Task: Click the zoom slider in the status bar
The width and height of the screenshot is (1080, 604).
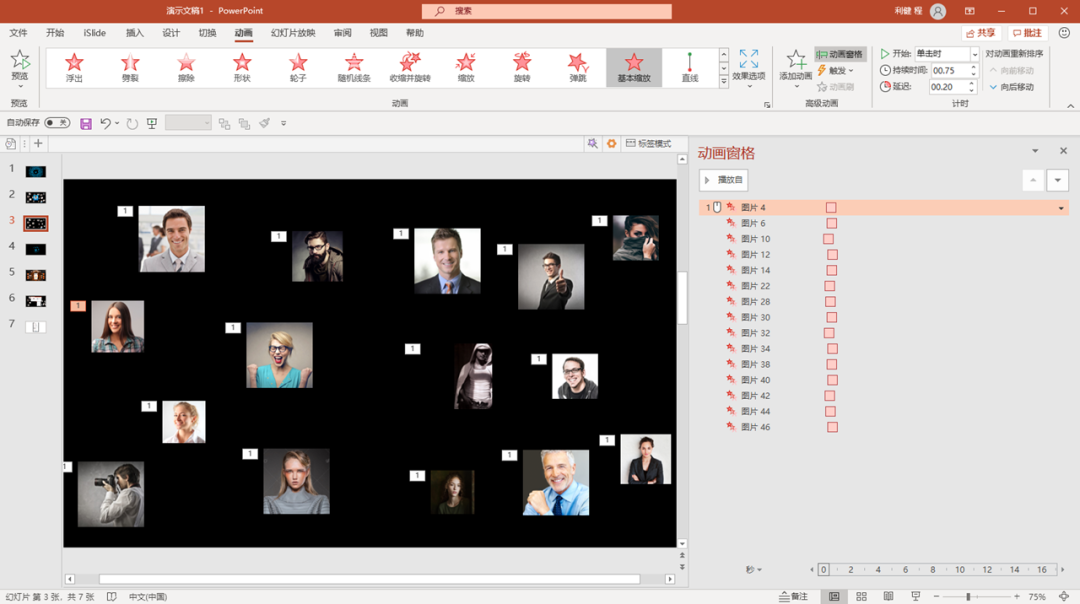Action: click(968, 596)
